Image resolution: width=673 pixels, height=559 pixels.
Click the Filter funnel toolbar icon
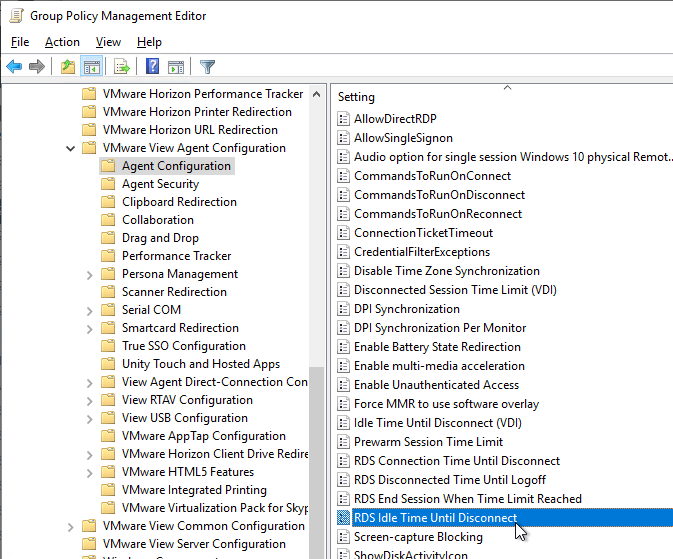tap(207, 67)
